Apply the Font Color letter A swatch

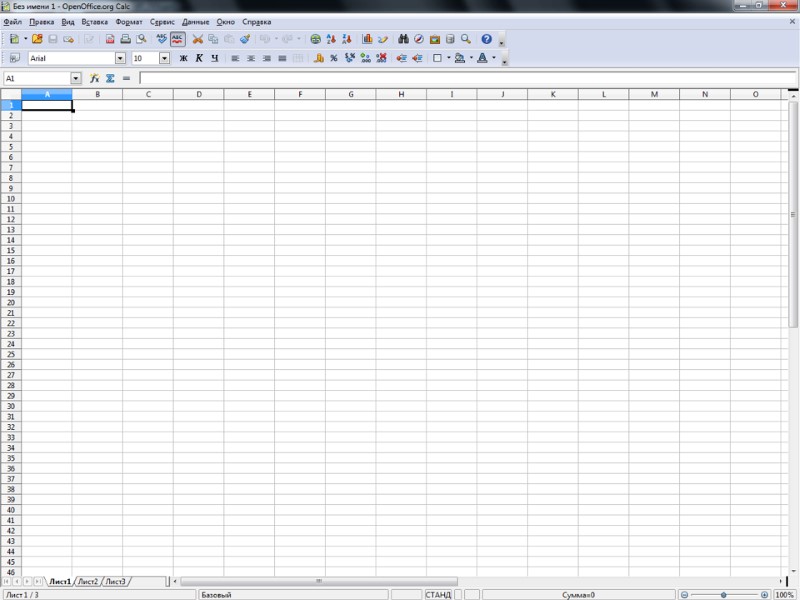click(482, 58)
